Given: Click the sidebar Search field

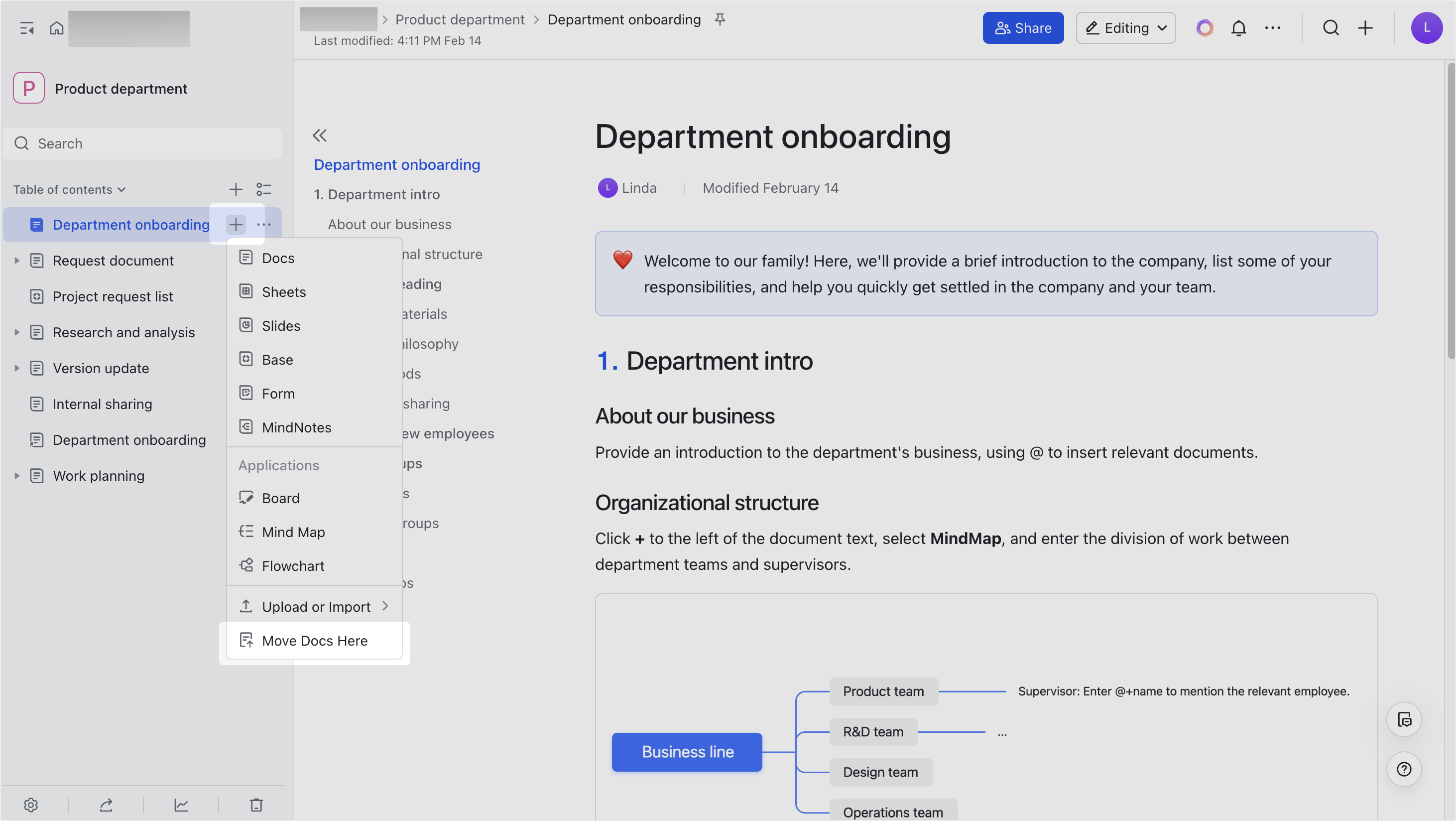Looking at the screenshot, I should (x=142, y=143).
